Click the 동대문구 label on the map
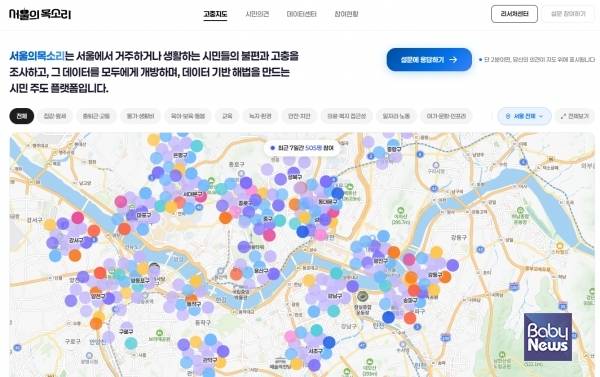 (328, 201)
